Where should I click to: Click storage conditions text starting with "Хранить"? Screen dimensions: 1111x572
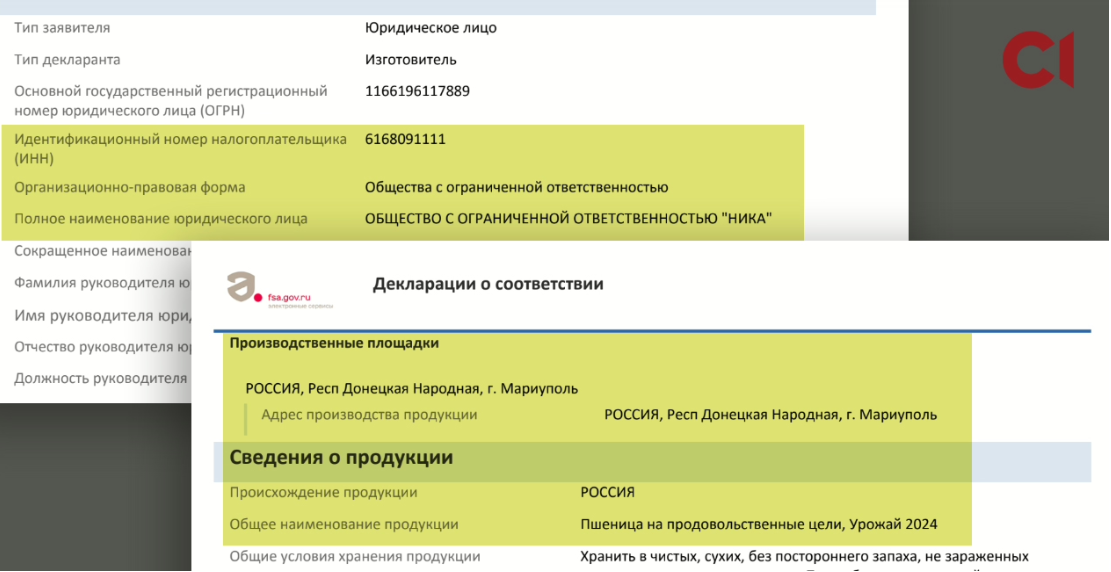click(x=804, y=557)
